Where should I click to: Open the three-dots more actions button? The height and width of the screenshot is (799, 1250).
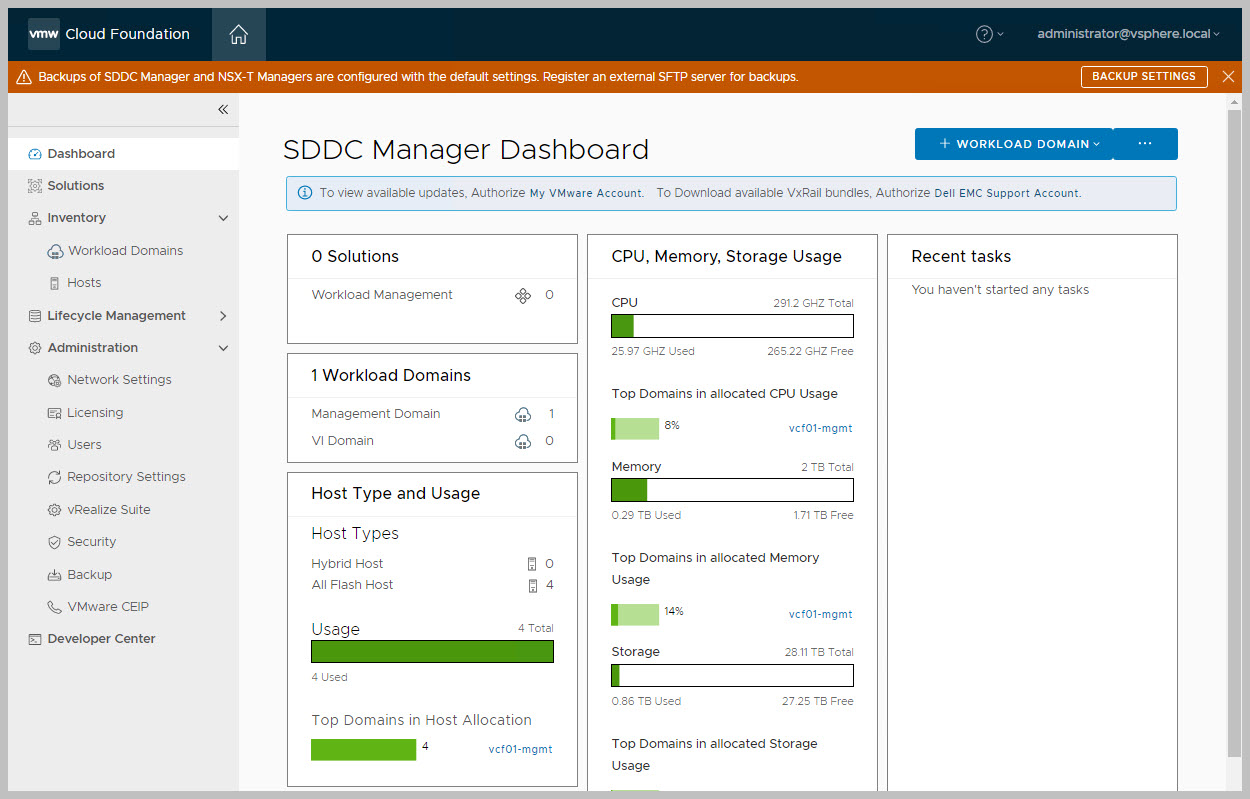[1145, 144]
